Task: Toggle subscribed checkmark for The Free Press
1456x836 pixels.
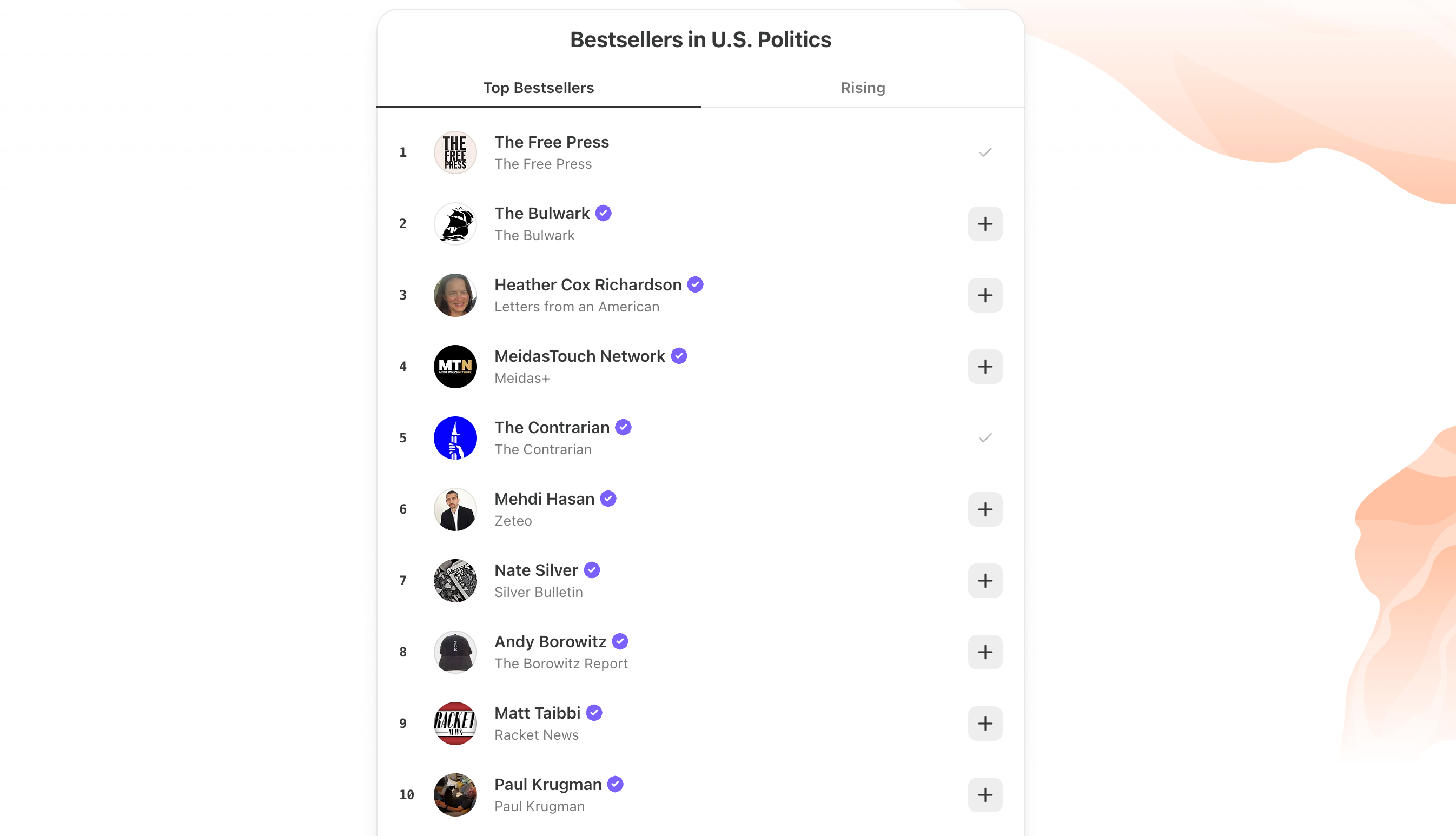Action: pos(984,152)
